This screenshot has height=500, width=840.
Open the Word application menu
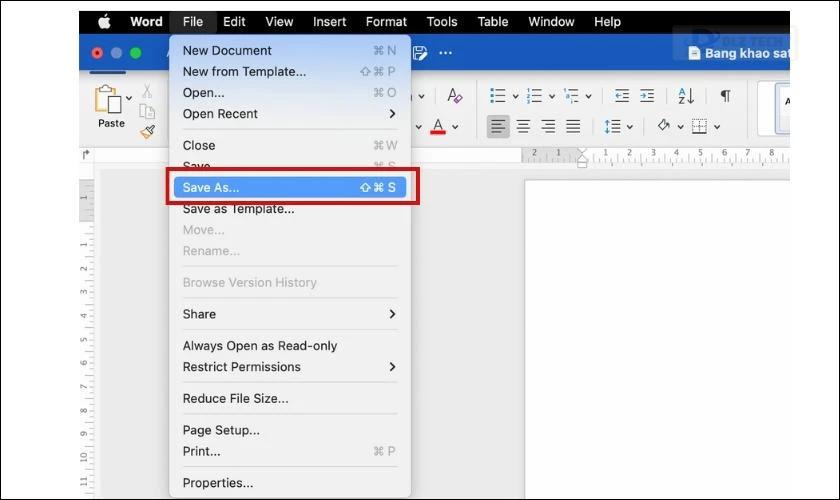pos(146,22)
